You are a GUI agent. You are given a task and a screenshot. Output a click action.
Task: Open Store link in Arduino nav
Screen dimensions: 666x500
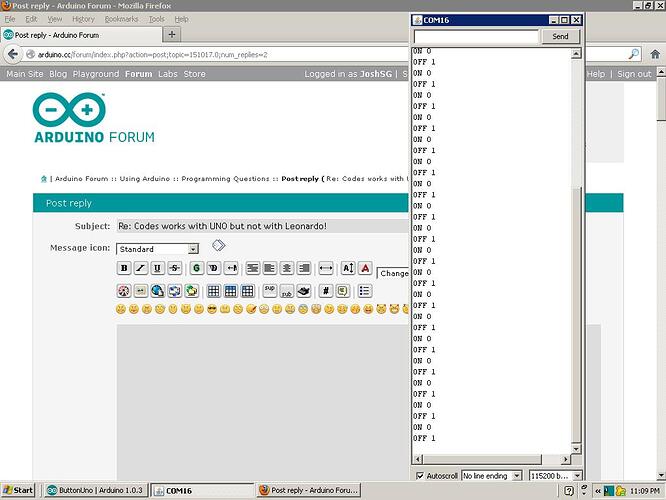click(195, 74)
